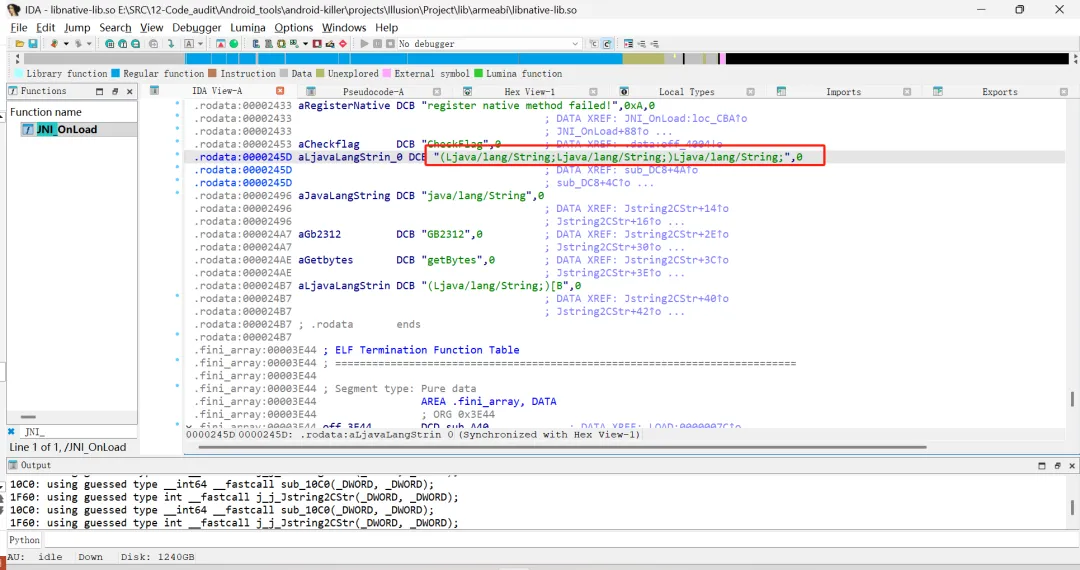1080x570 pixels.
Task: Open the Edit menu
Action: tap(45, 28)
